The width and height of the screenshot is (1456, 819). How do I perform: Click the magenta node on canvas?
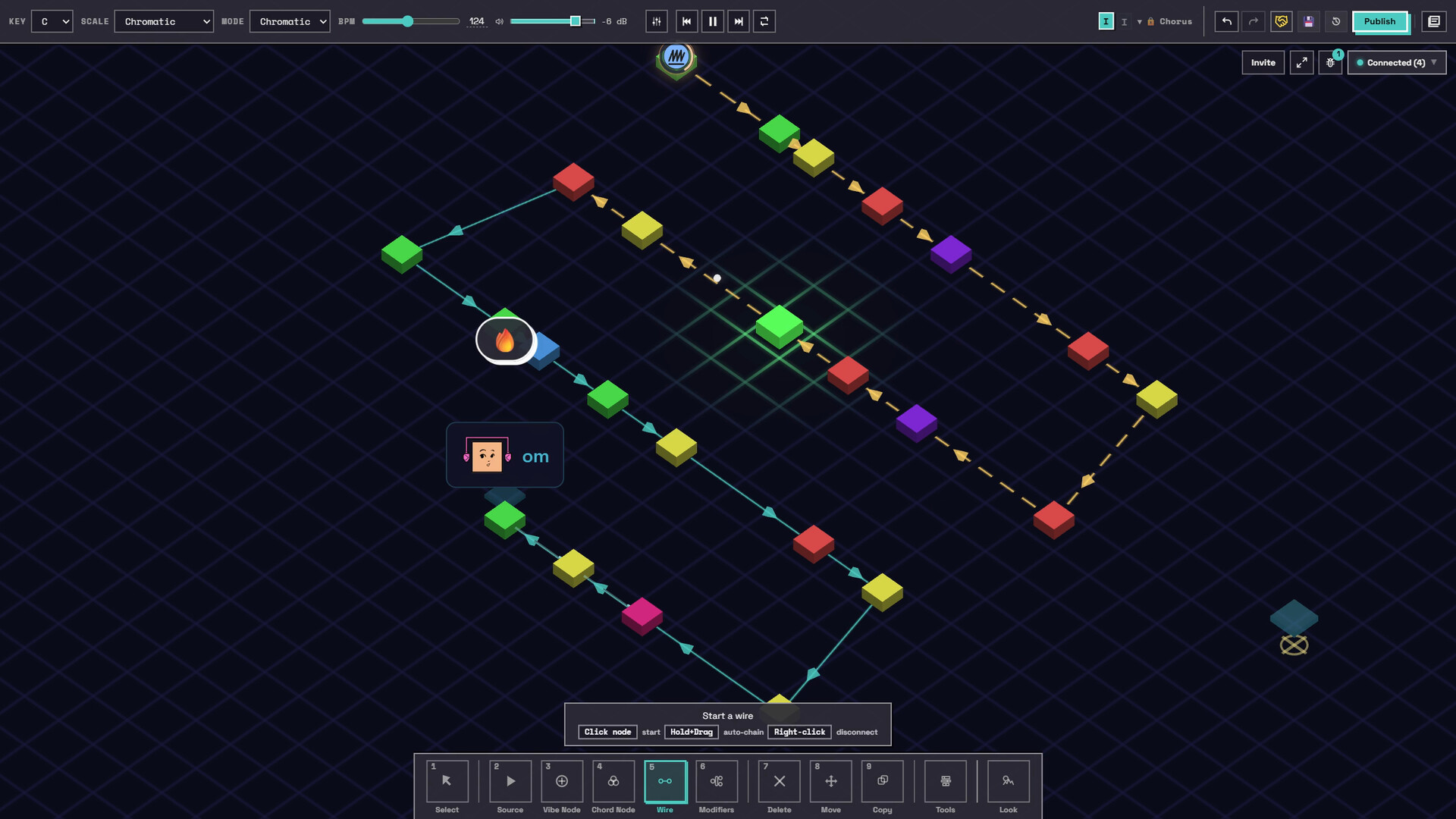point(642,616)
